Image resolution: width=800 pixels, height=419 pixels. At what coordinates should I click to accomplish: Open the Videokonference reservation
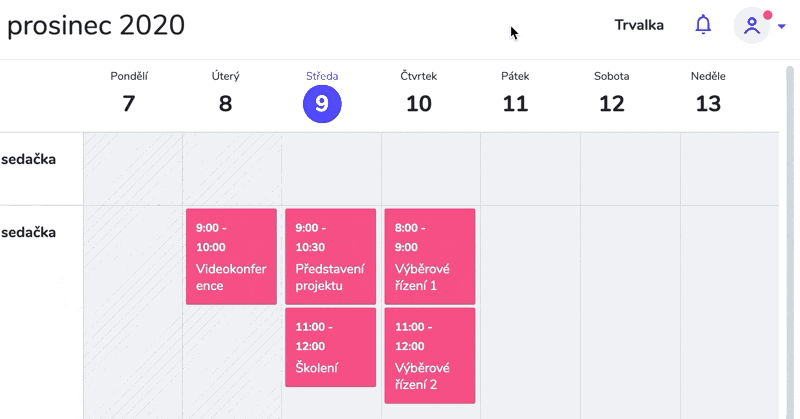coord(231,256)
